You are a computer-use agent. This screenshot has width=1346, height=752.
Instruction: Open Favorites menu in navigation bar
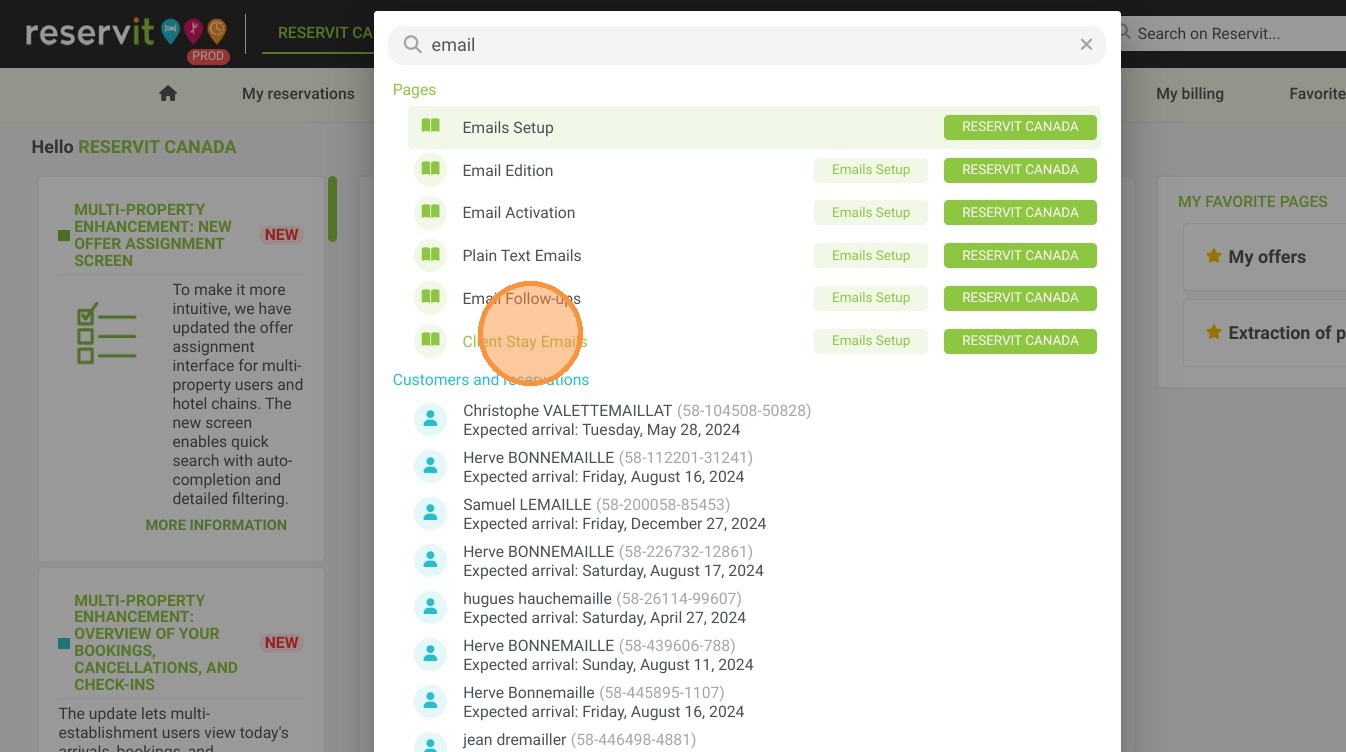click(x=1317, y=94)
